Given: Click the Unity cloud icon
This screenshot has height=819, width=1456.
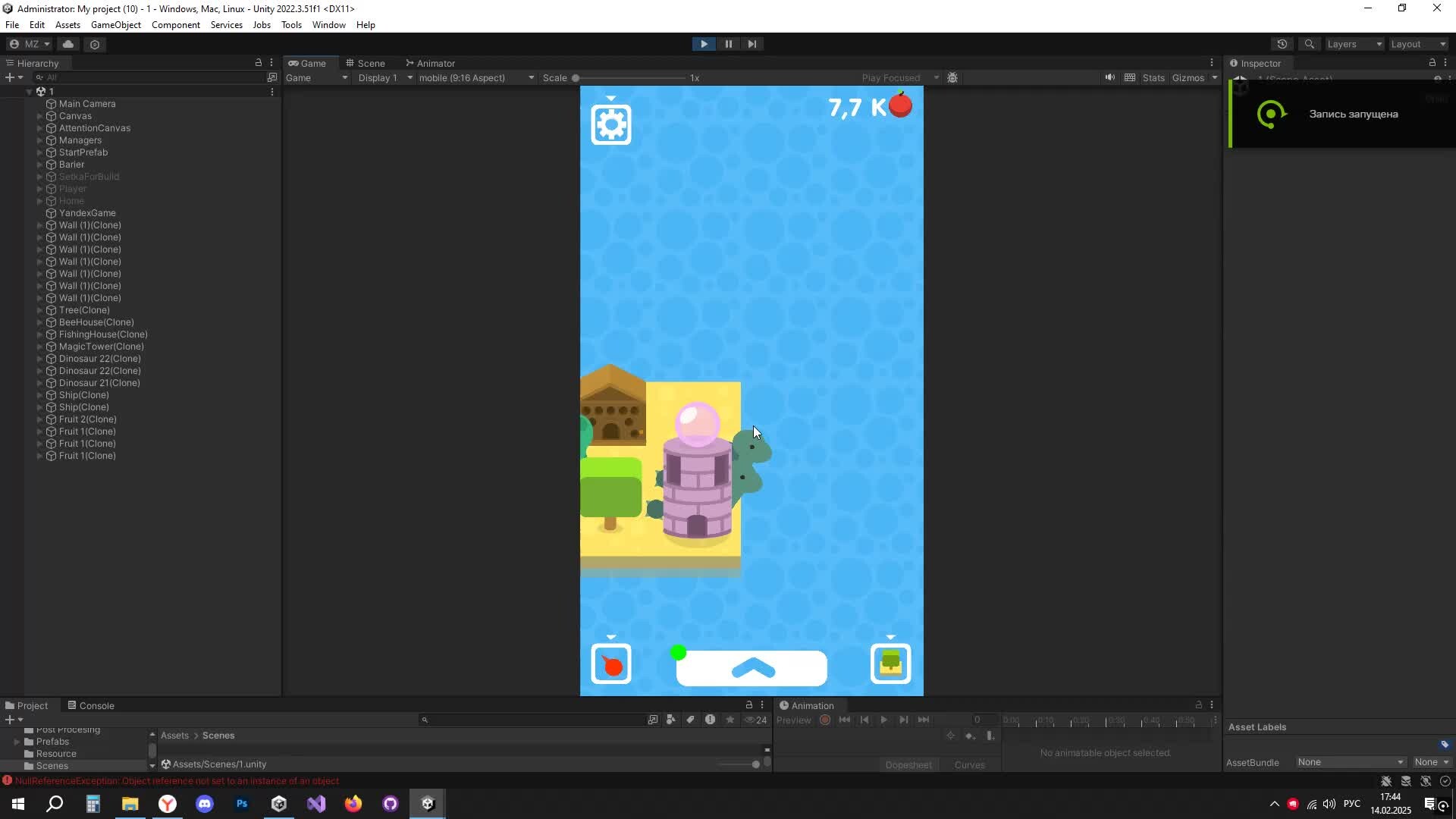Looking at the screenshot, I should [x=68, y=44].
